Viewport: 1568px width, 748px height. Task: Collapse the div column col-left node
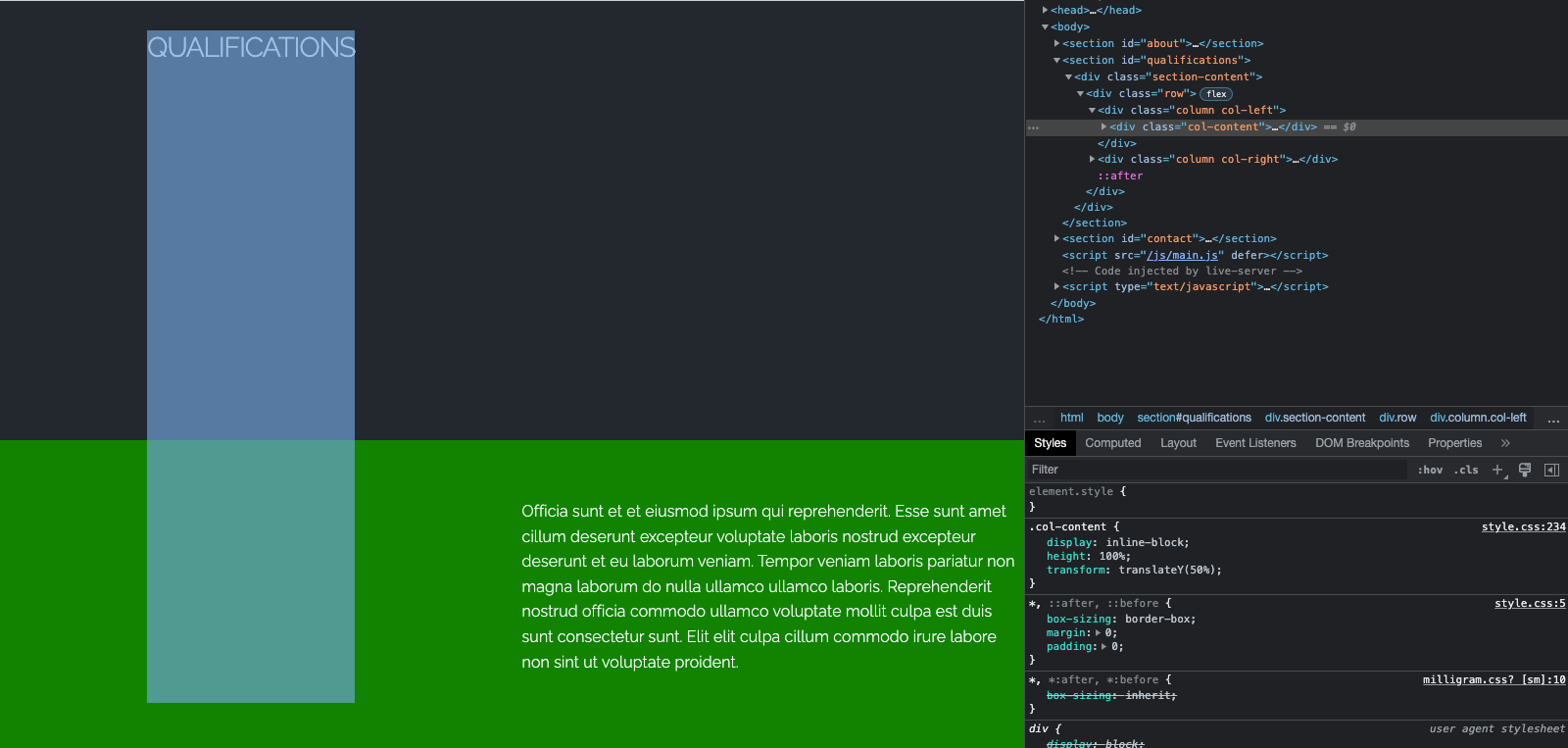(x=1092, y=111)
